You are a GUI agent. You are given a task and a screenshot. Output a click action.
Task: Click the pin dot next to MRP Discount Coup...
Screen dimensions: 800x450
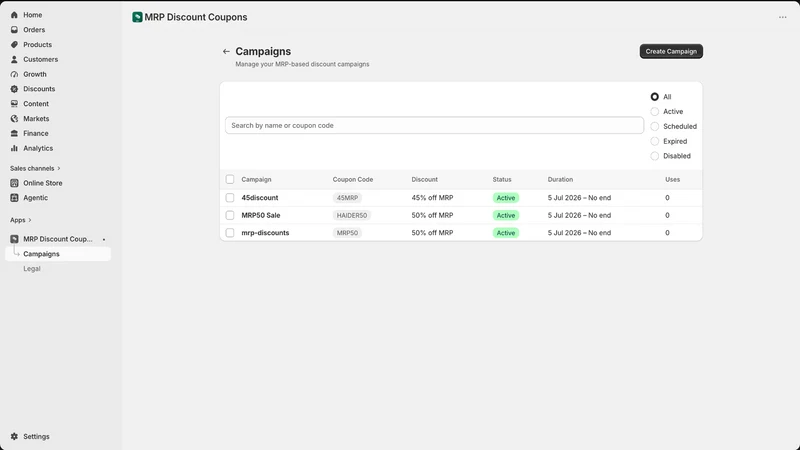pos(104,239)
